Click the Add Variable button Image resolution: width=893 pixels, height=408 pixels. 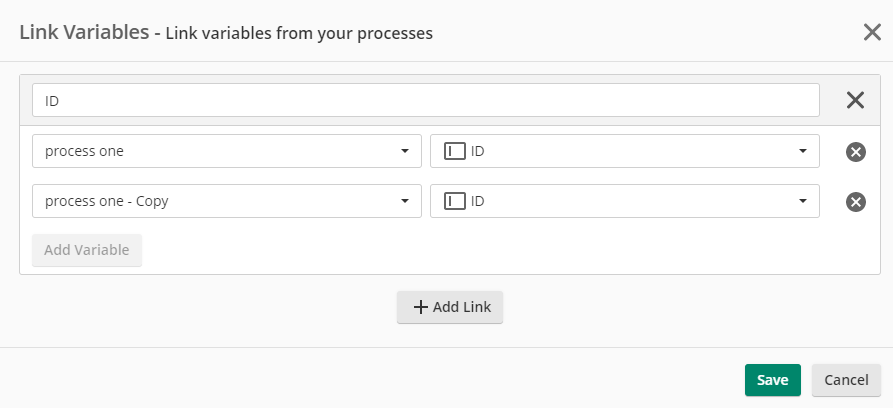87,250
